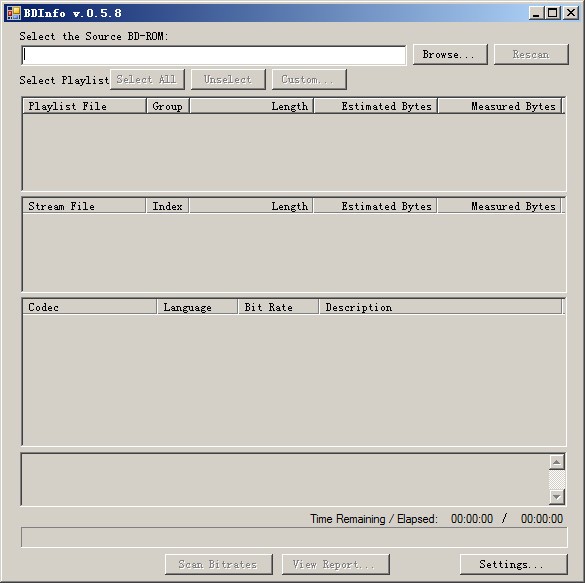This screenshot has height=583, width=585.
Task: Click the Select All playlists button
Action: click(147, 79)
